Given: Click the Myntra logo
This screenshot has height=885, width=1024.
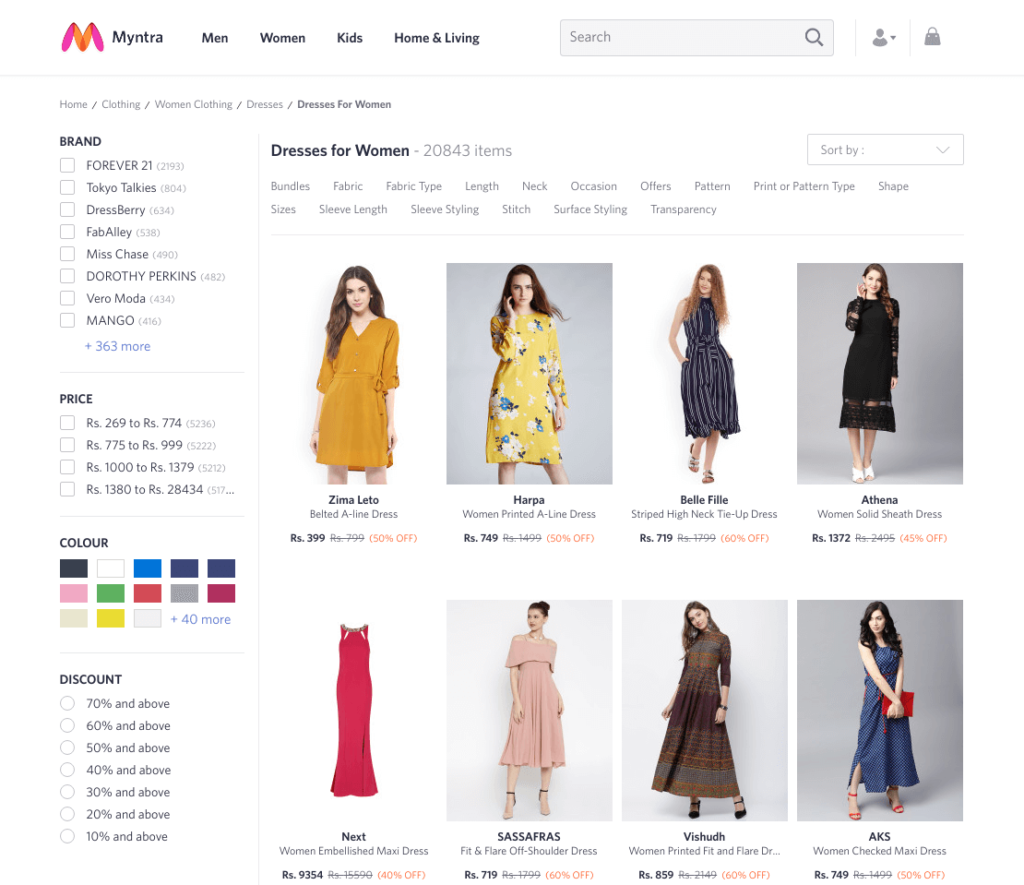Looking at the screenshot, I should pyautogui.click(x=112, y=37).
